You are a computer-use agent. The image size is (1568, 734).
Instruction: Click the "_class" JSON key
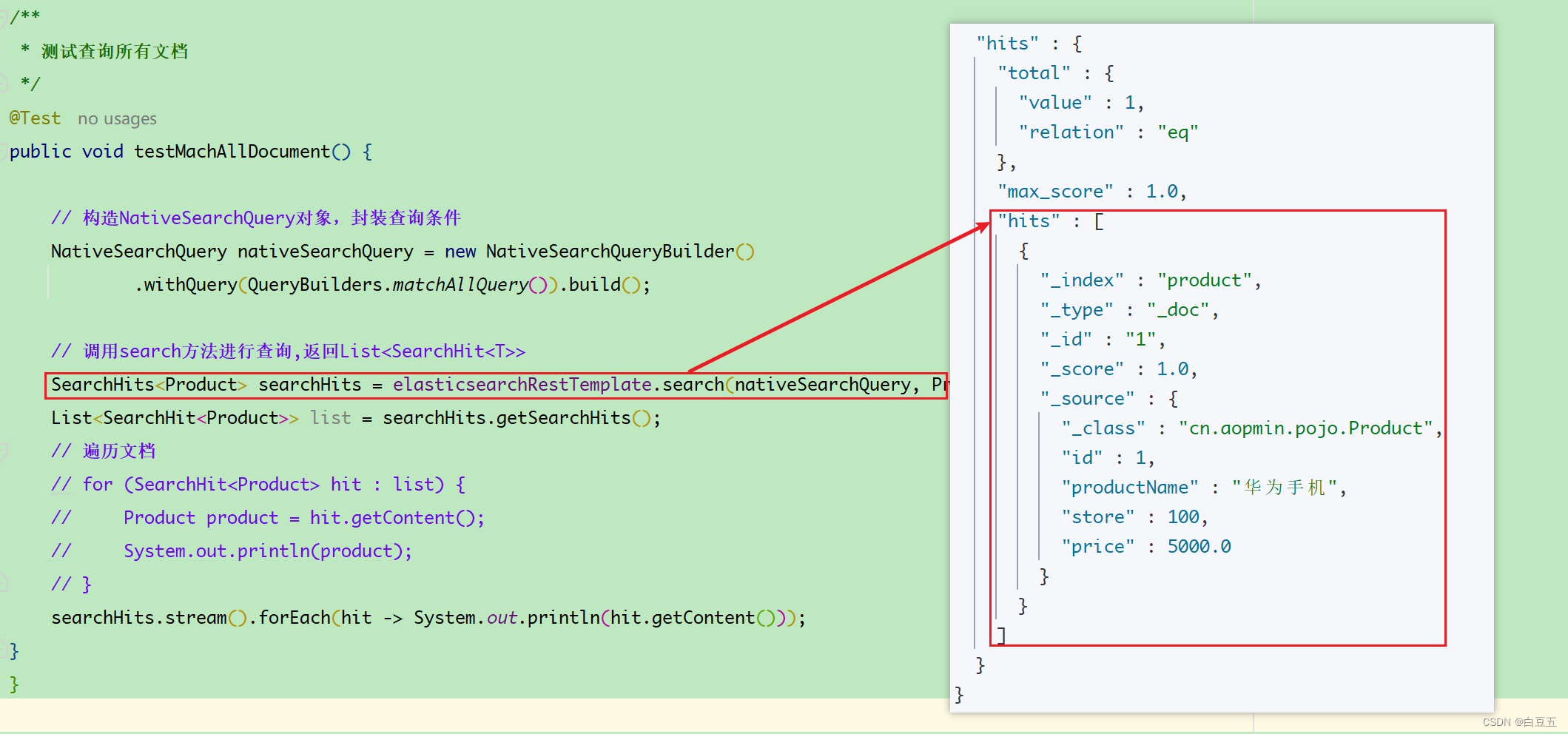click(1103, 428)
